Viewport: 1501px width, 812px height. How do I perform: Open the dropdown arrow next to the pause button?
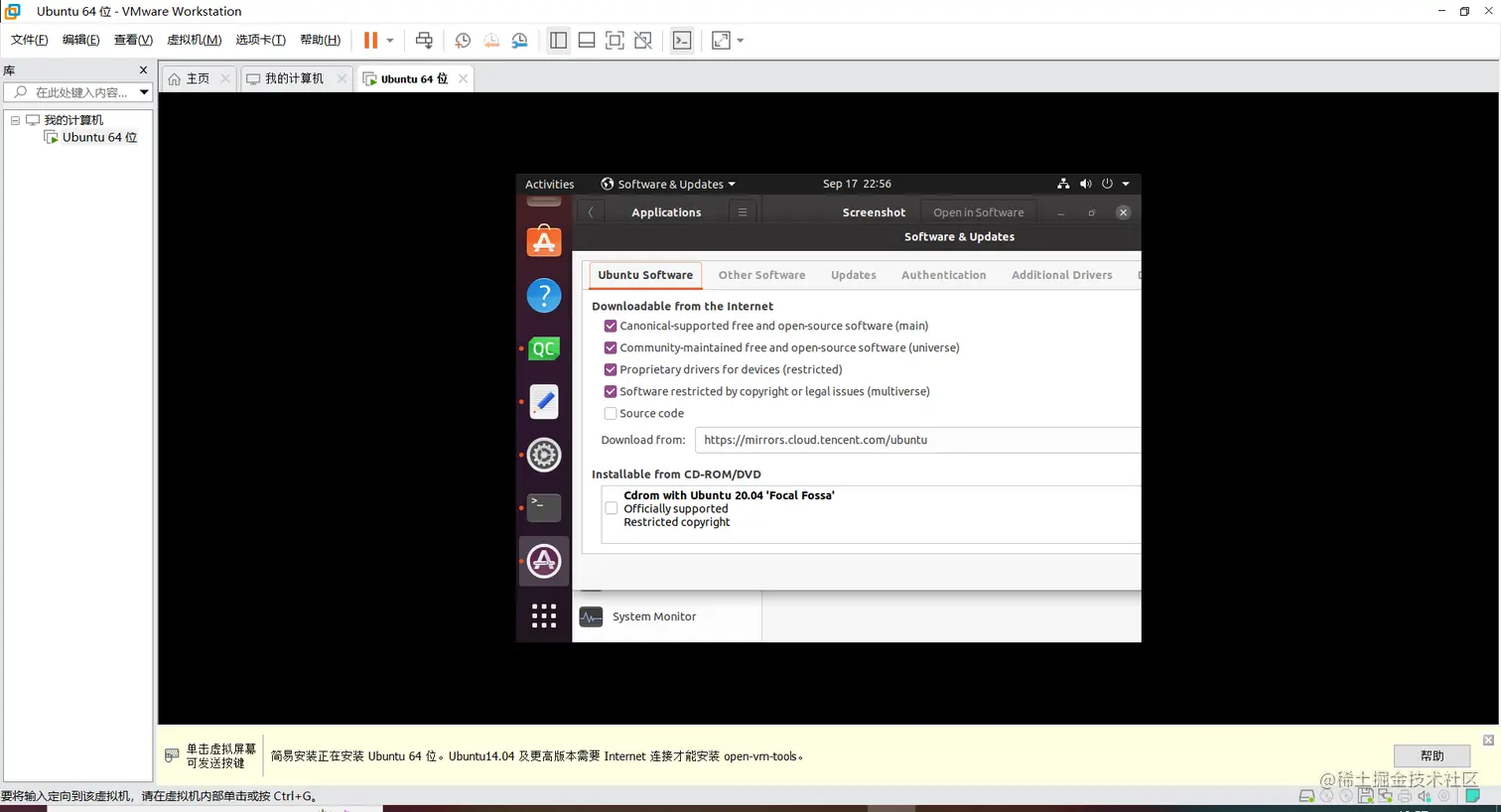pyautogui.click(x=390, y=41)
